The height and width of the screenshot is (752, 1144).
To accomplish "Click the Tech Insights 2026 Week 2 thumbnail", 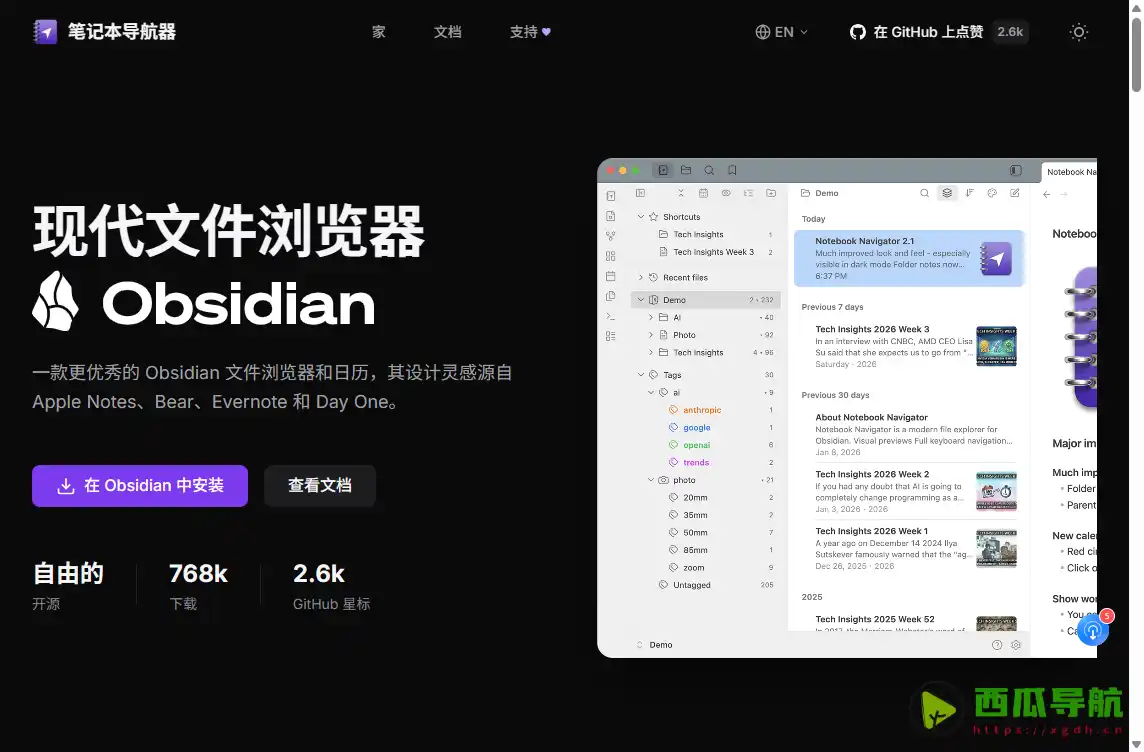I will [996, 491].
